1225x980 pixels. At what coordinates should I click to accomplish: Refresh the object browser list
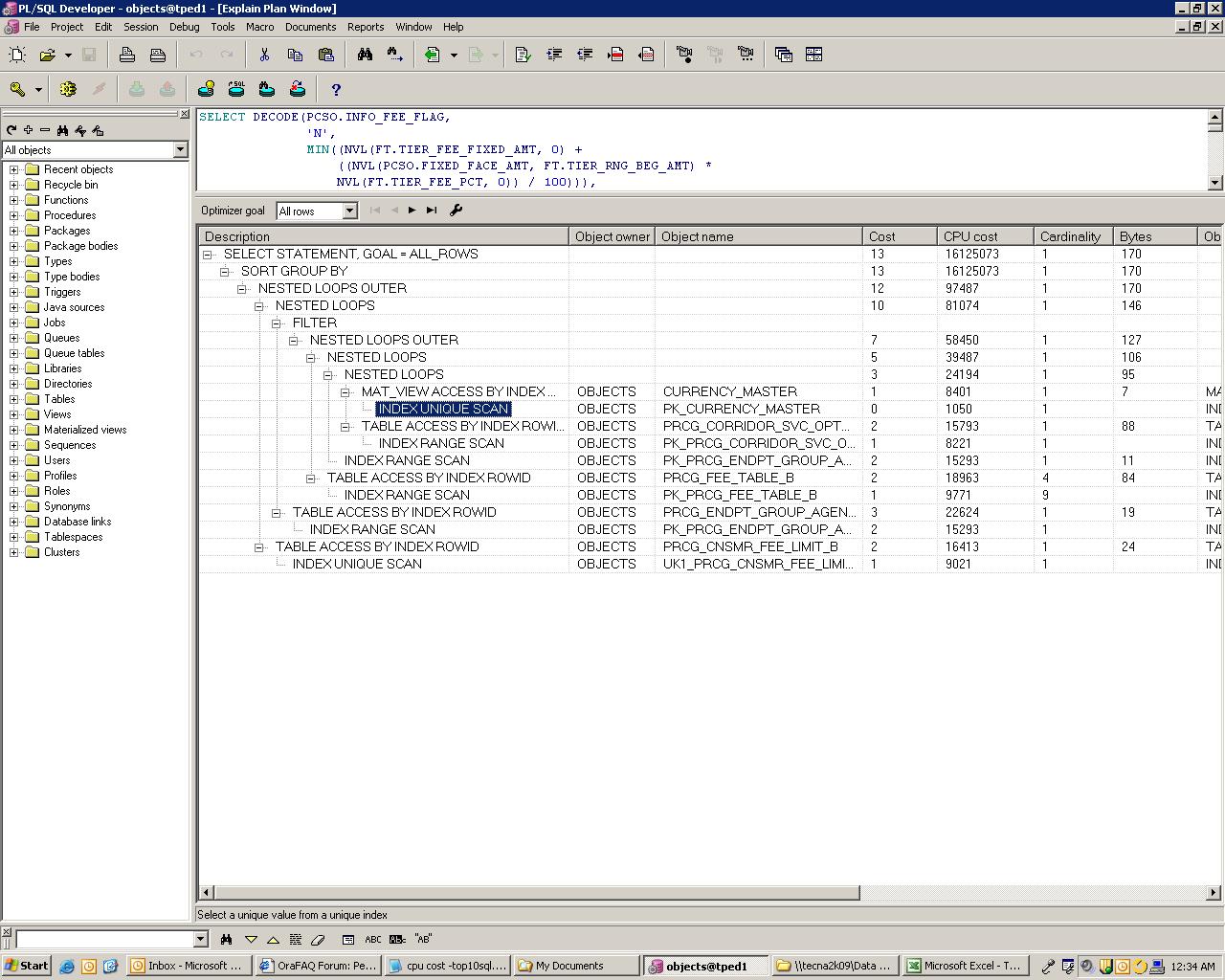(11, 130)
